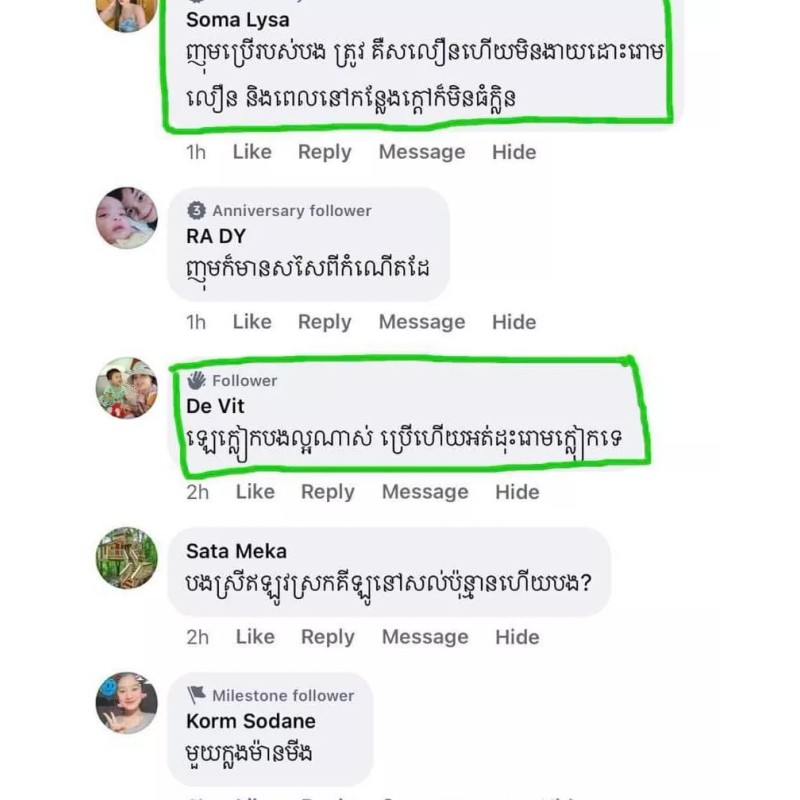Viewport: 800px width, 800px height.
Task: Click the Anniversary follower badge icon
Action: [x=196, y=210]
